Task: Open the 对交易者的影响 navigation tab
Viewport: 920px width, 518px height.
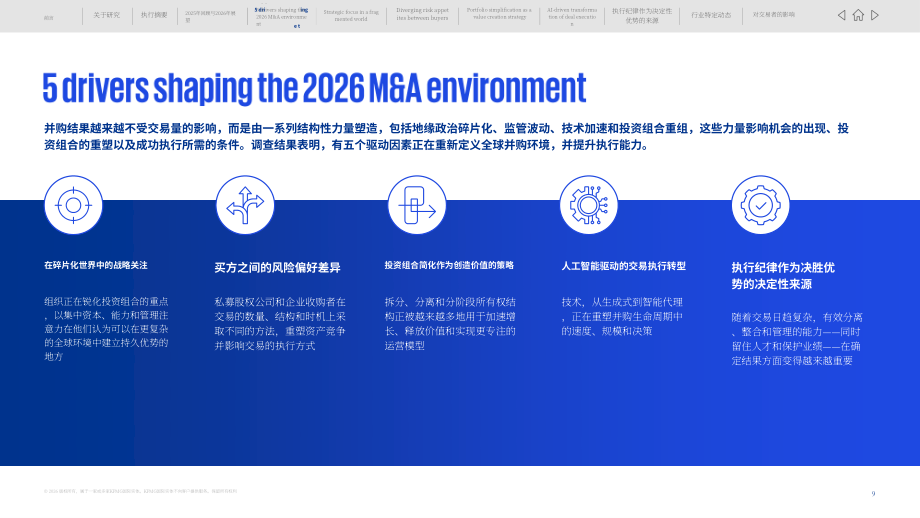Action: [x=774, y=15]
